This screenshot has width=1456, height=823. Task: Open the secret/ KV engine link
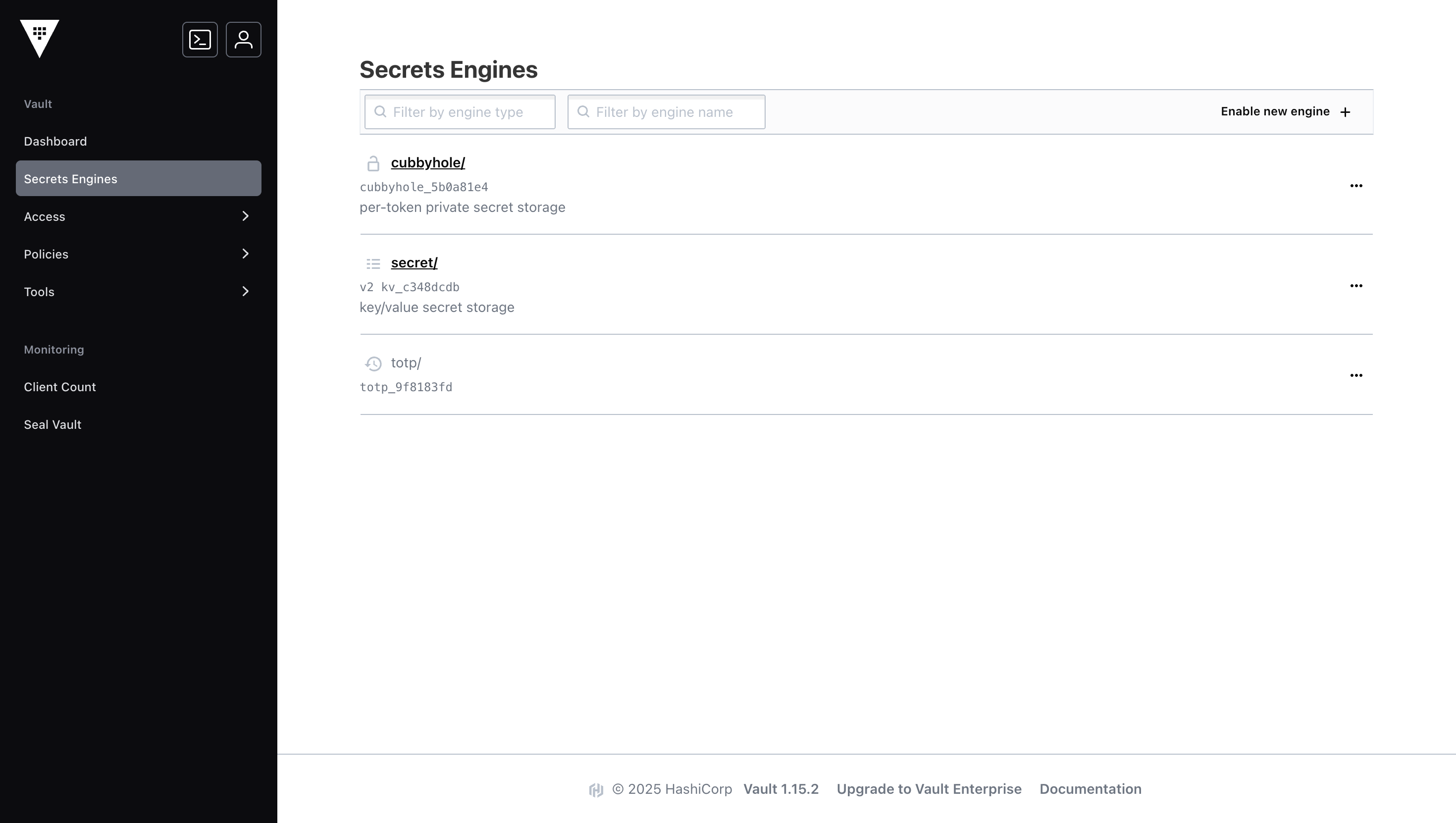tap(414, 263)
